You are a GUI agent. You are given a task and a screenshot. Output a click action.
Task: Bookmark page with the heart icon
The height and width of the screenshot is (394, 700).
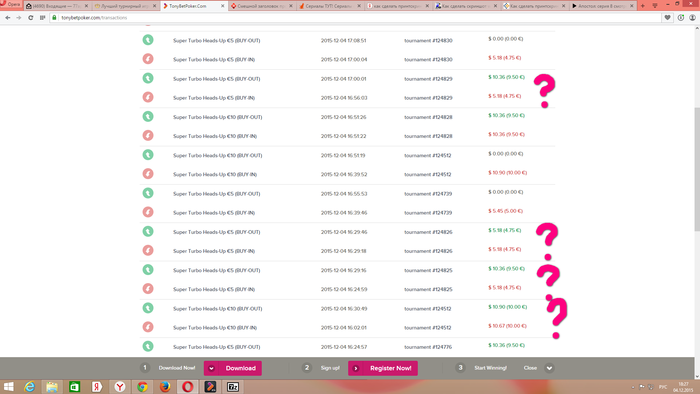(667, 17)
